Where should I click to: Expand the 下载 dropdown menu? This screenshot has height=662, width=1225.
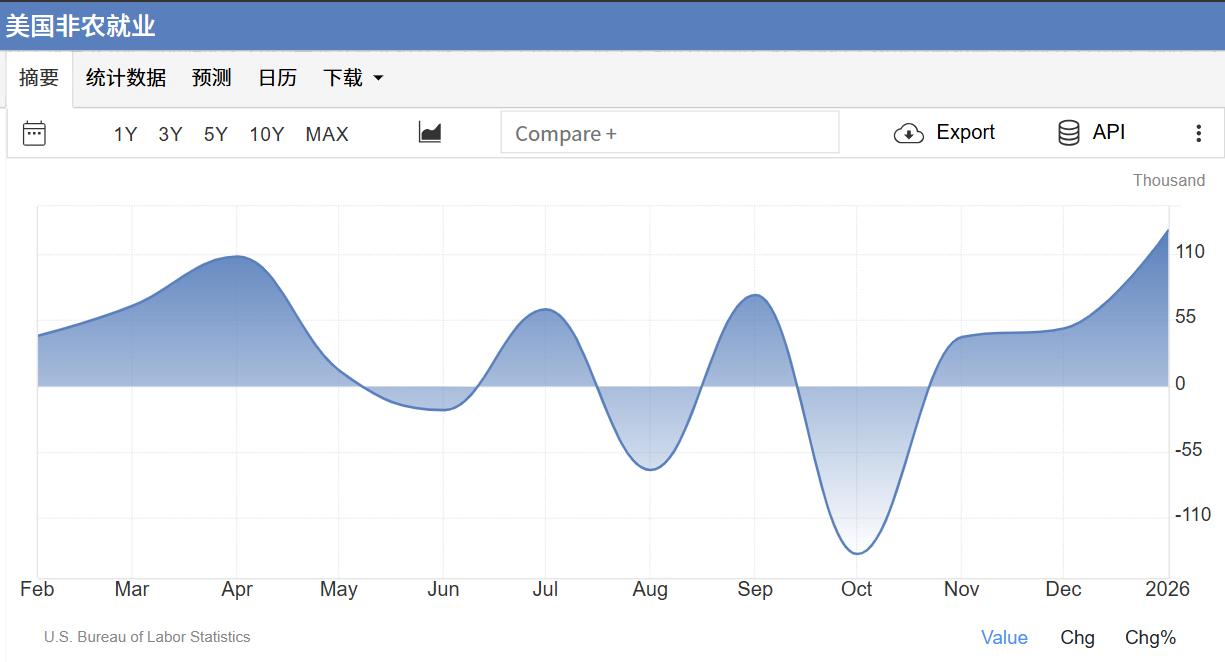pyautogui.click(x=353, y=78)
